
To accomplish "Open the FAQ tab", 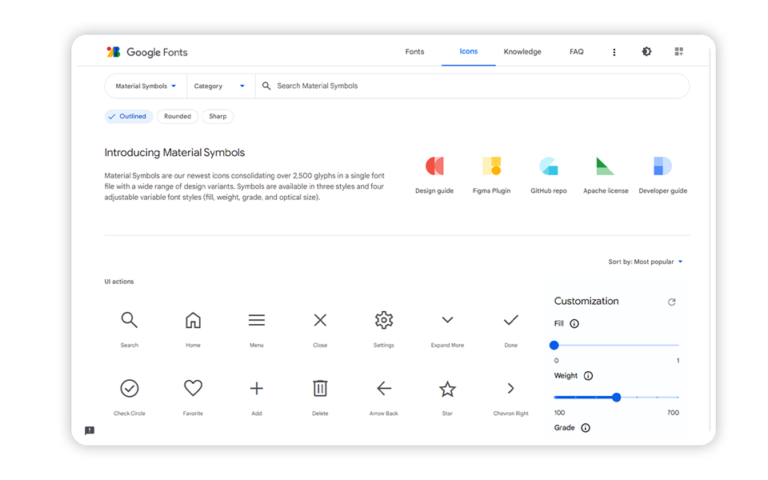I will pos(576,51).
